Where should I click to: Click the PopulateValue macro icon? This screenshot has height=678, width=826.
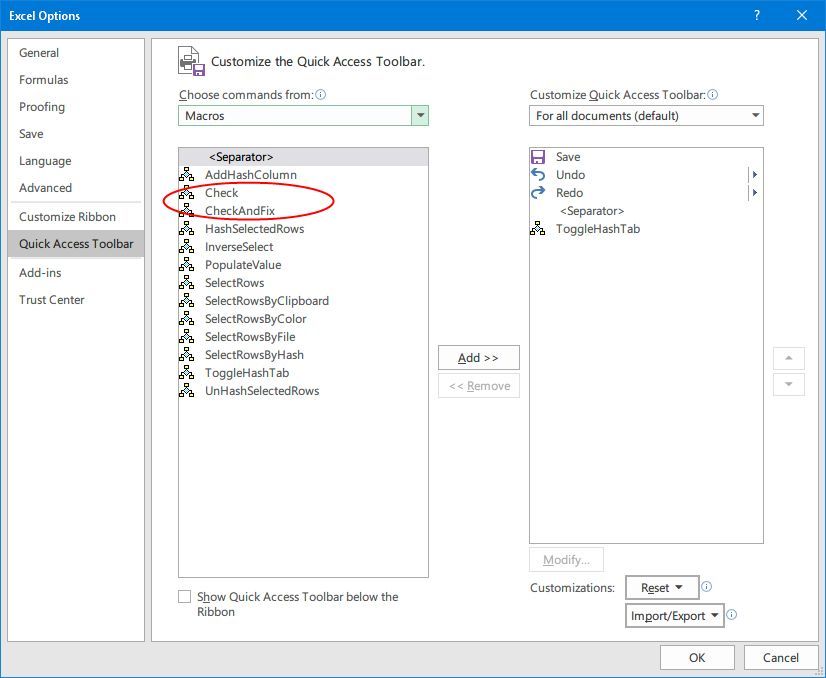pos(186,264)
